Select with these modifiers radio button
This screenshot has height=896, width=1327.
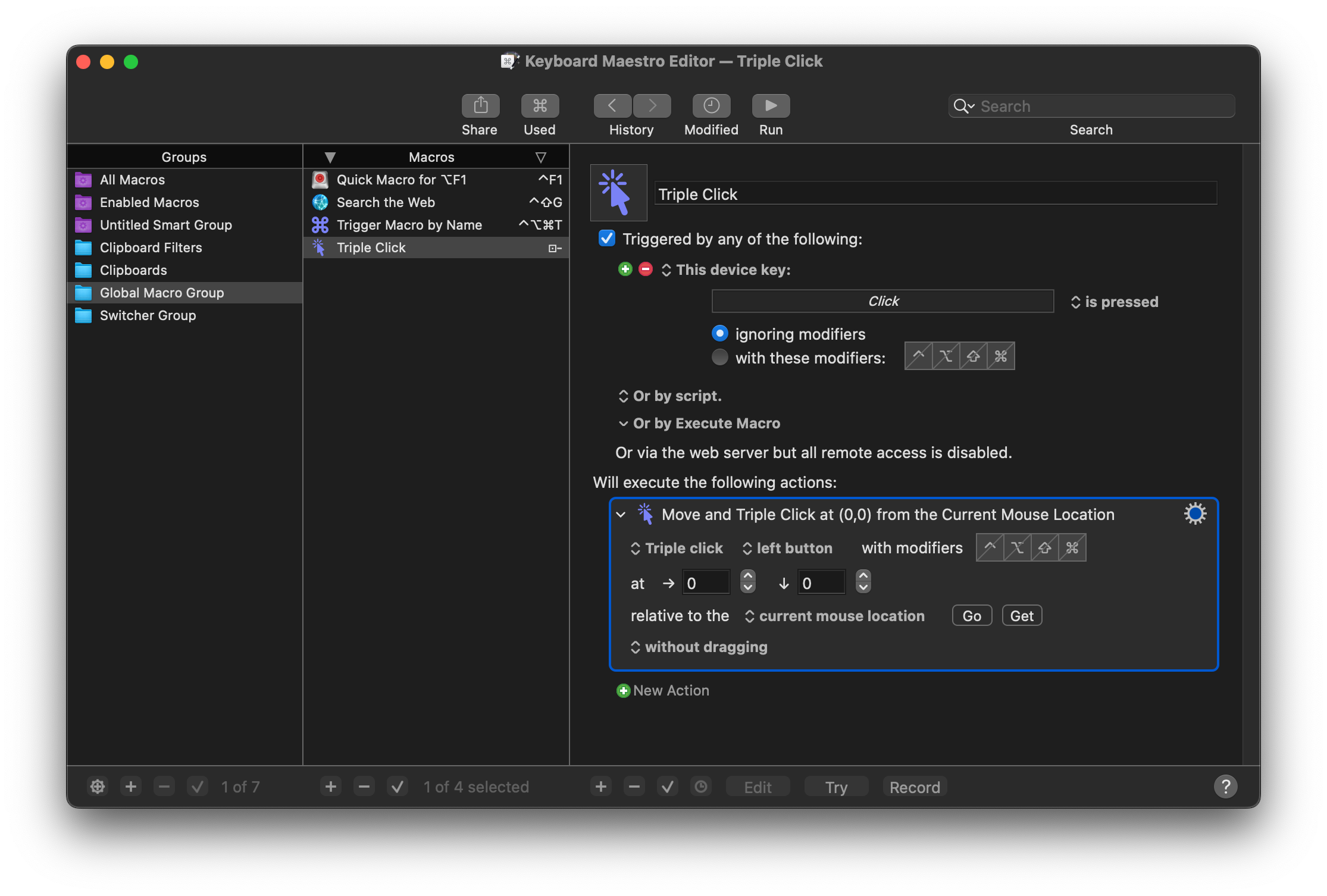[720, 358]
